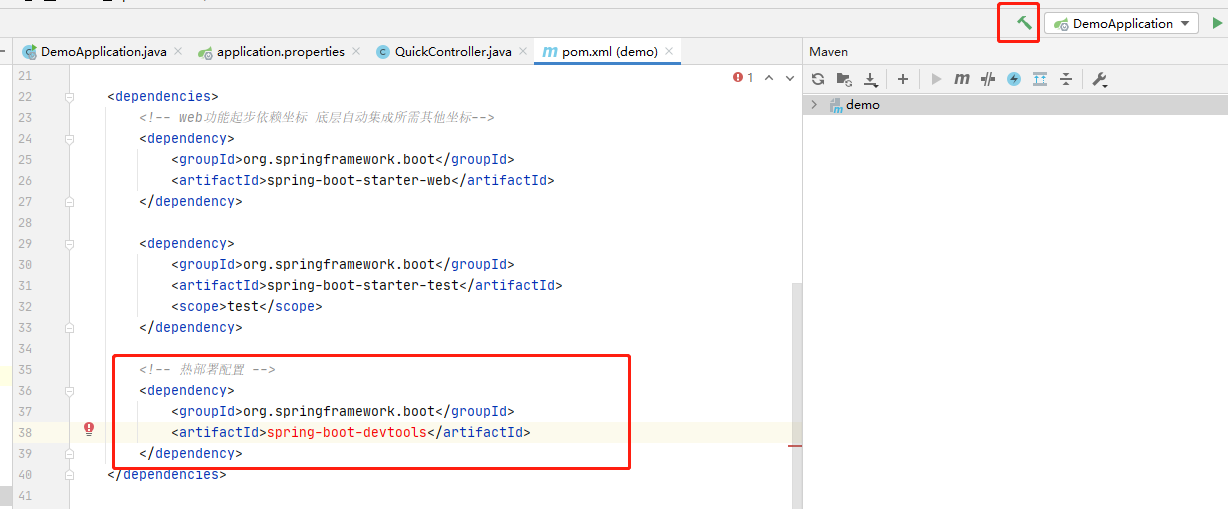This screenshot has height=509, width=1228.
Task: Go to next highlighted error arrow
Action: click(x=790, y=77)
